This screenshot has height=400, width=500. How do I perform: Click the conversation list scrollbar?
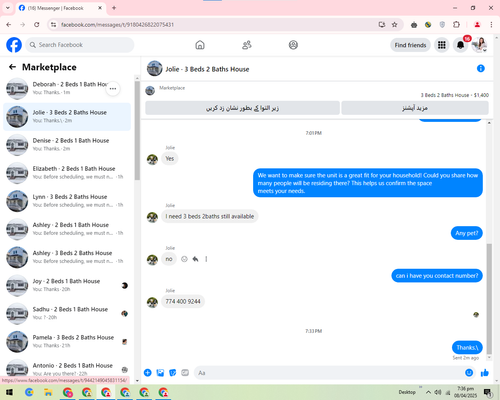coord(137,130)
